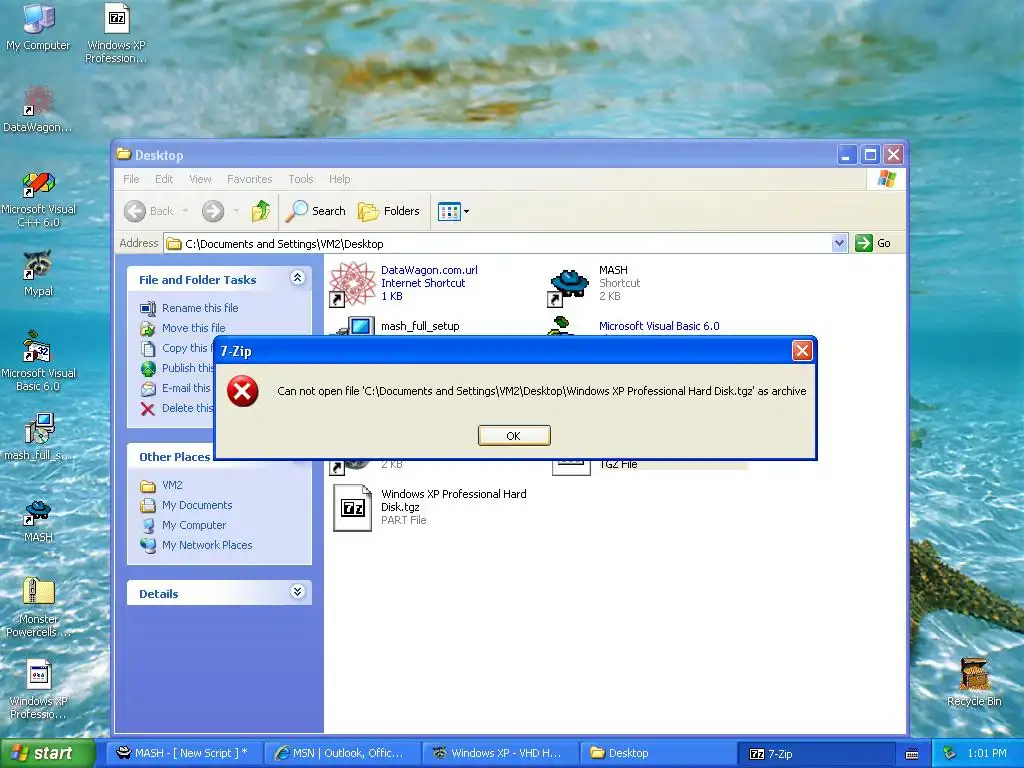The width and height of the screenshot is (1024, 768).
Task: Select DataWagon.com.url file in Desktop window
Action: [404, 283]
